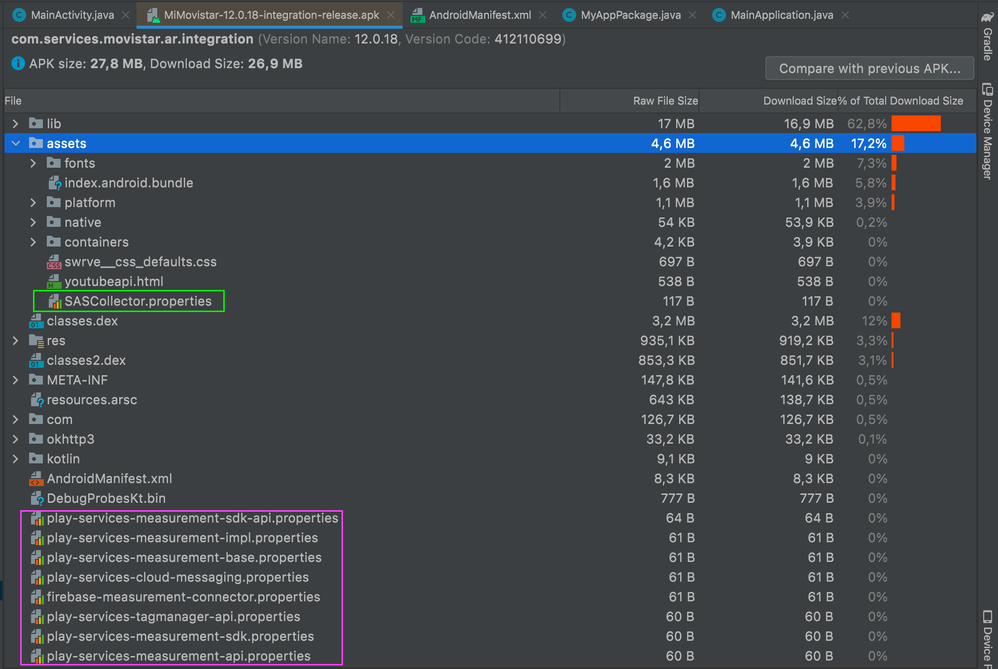Viewport: 998px width, 669px height.
Task: Click the swrve__css_defaults.css file icon
Action: (x=54, y=262)
